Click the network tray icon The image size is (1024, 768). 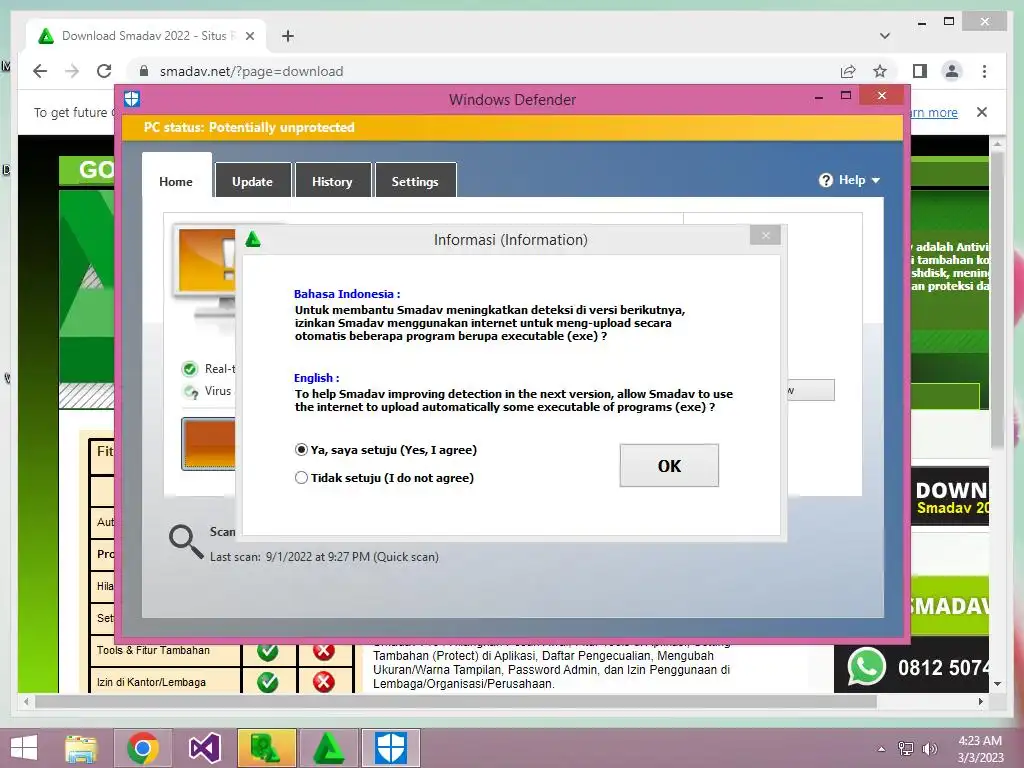pos(905,749)
